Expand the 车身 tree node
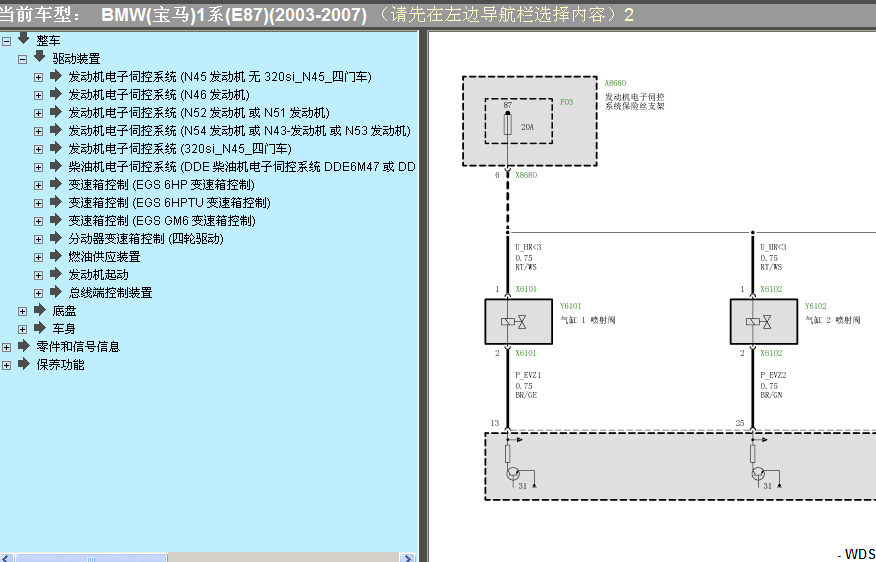The image size is (876, 562). pyautogui.click(x=22, y=330)
